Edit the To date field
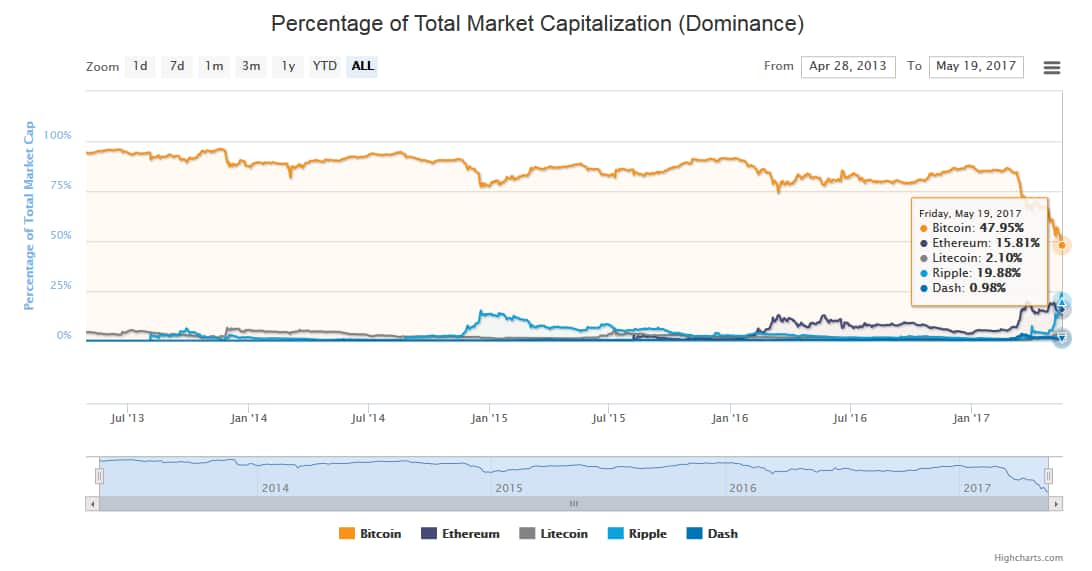This screenshot has height=571, width=1092. (976, 67)
